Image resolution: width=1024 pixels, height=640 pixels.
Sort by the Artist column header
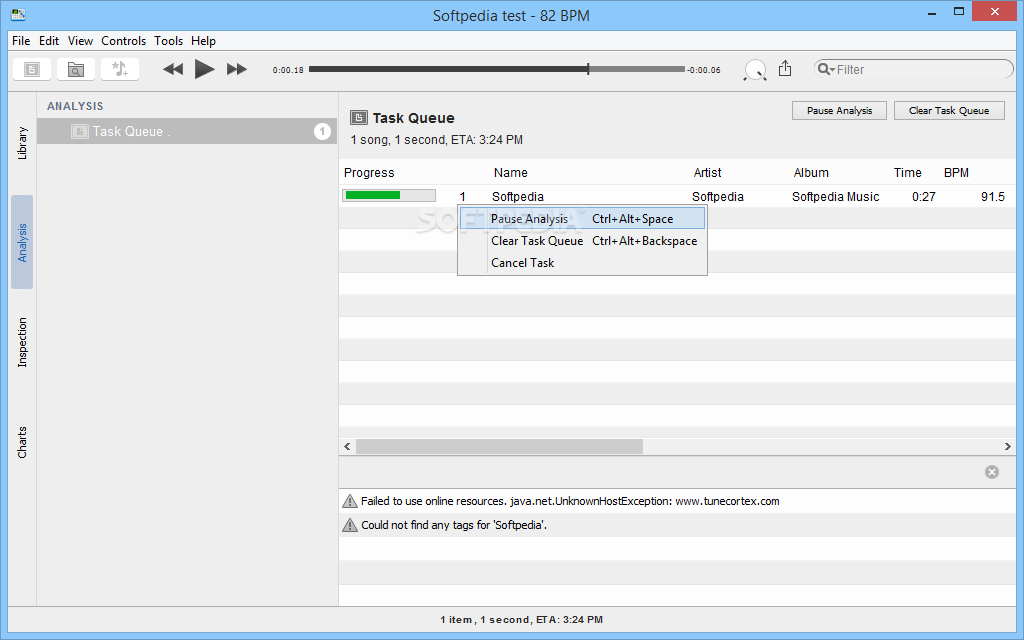[707, 172]
